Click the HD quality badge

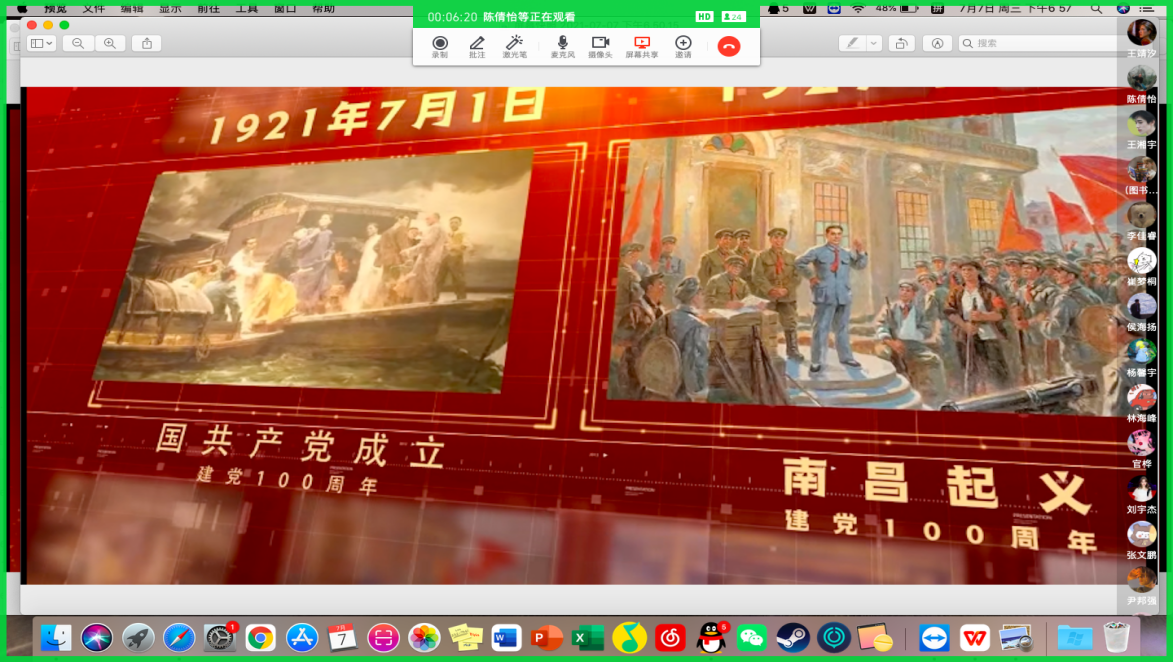point(704,16)
